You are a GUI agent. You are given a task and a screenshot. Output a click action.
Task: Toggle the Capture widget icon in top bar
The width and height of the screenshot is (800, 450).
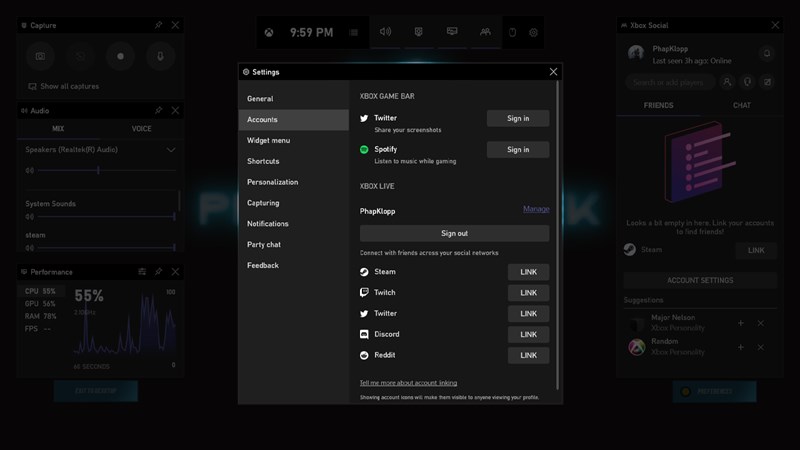point(418,32)
